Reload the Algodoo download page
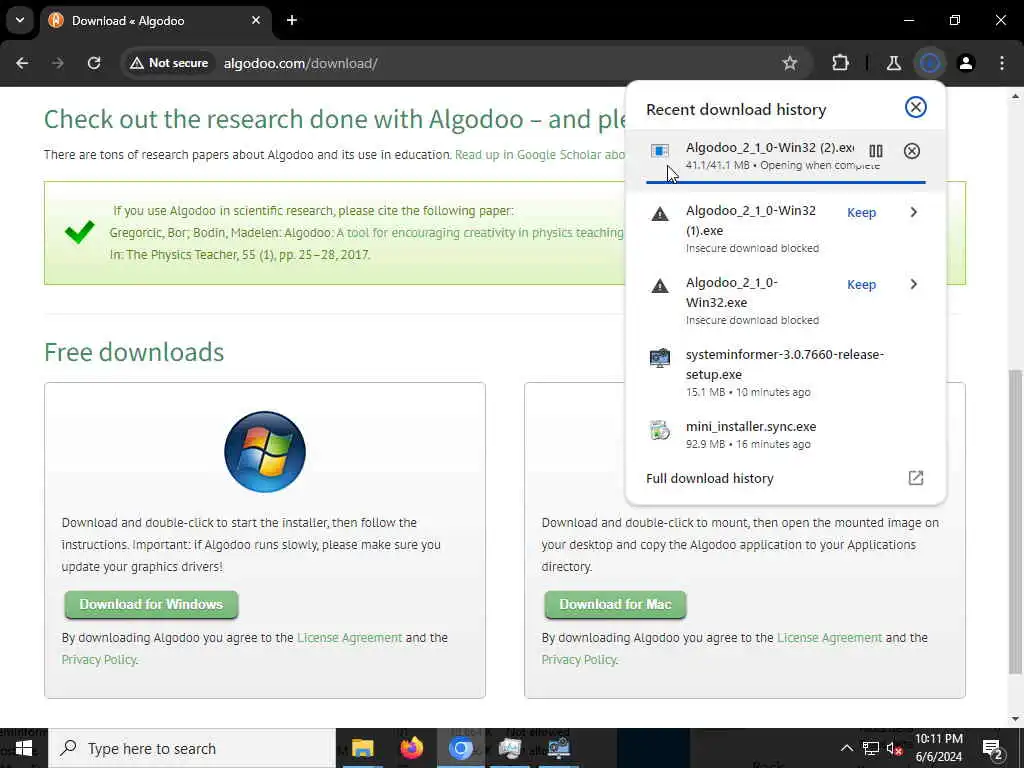Viewport: 1024px width, 768px height. pos(94,63)
